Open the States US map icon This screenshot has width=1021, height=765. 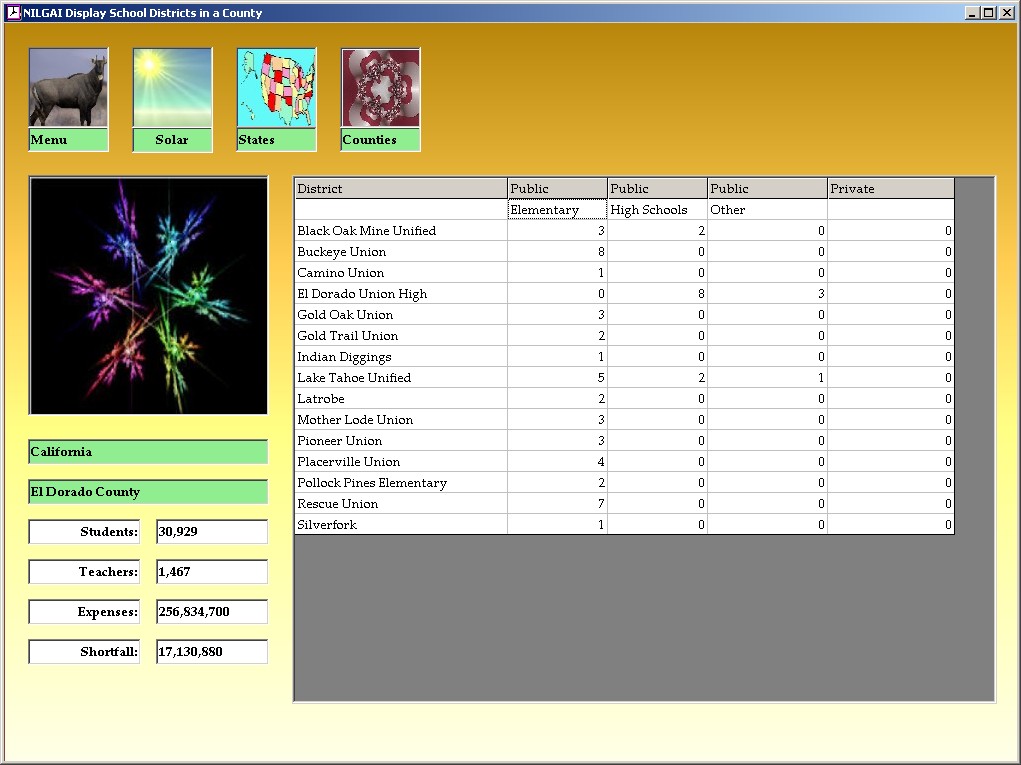click(x=276, y=88)
